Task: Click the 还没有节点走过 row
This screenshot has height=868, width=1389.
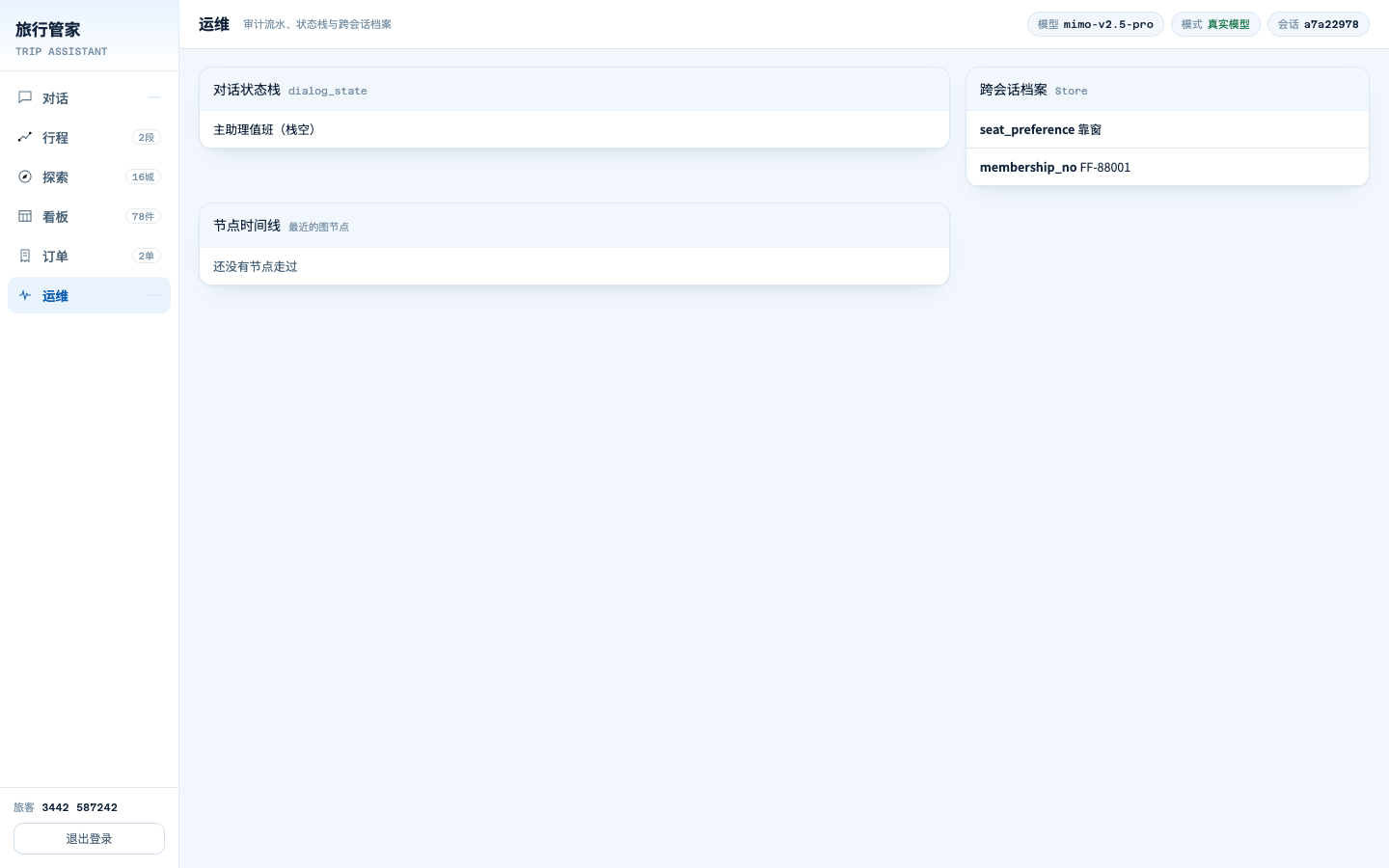Action: [x=574, y=266]
